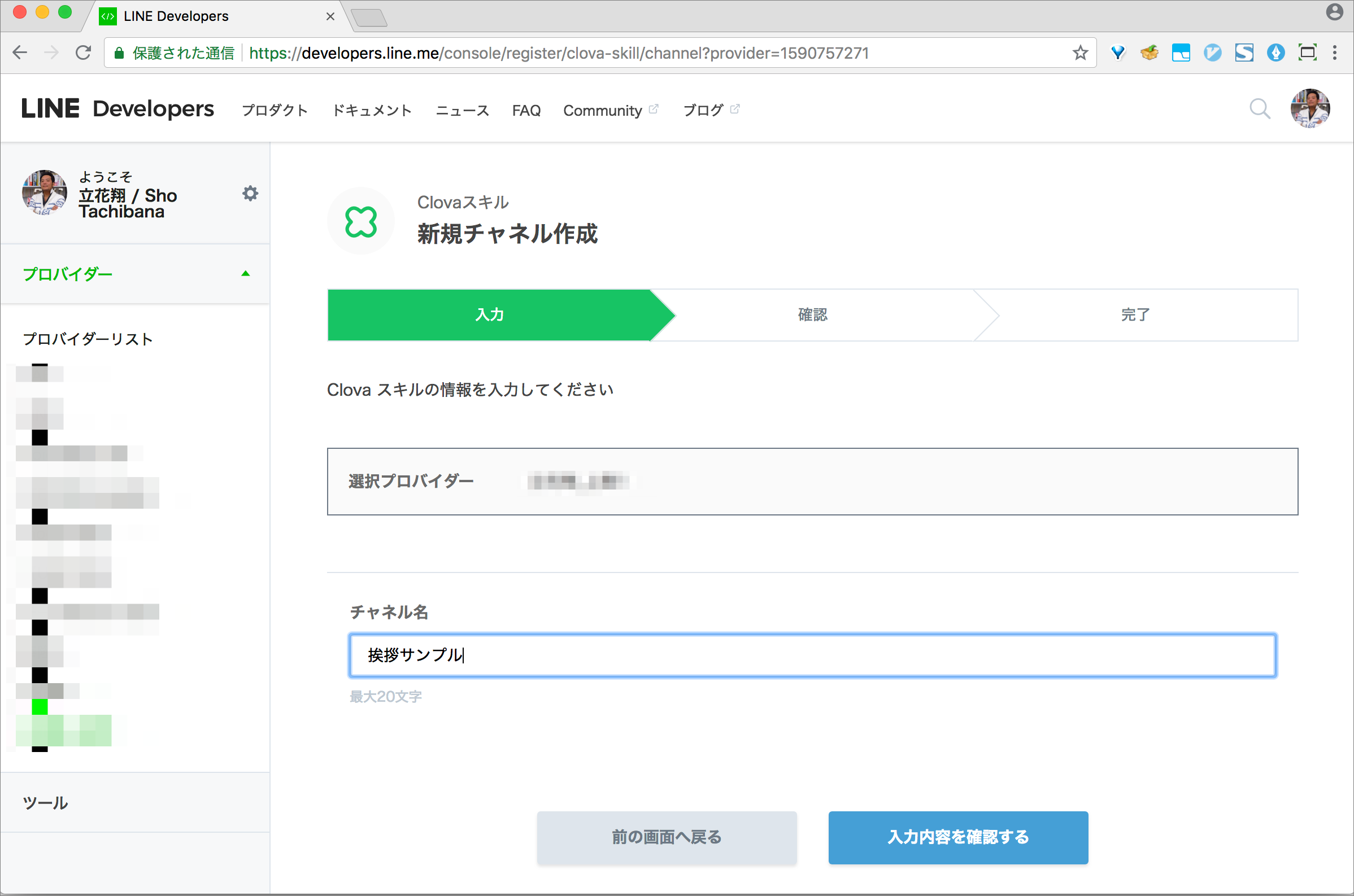Click the 完了 step in progress bar

point(1135,315)
